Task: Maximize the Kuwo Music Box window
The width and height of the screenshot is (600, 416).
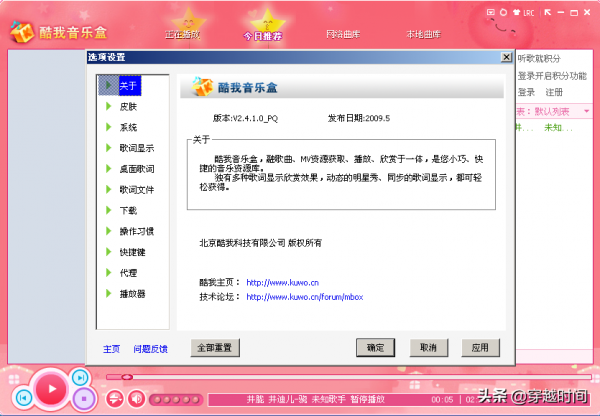Action: point(574,13)
